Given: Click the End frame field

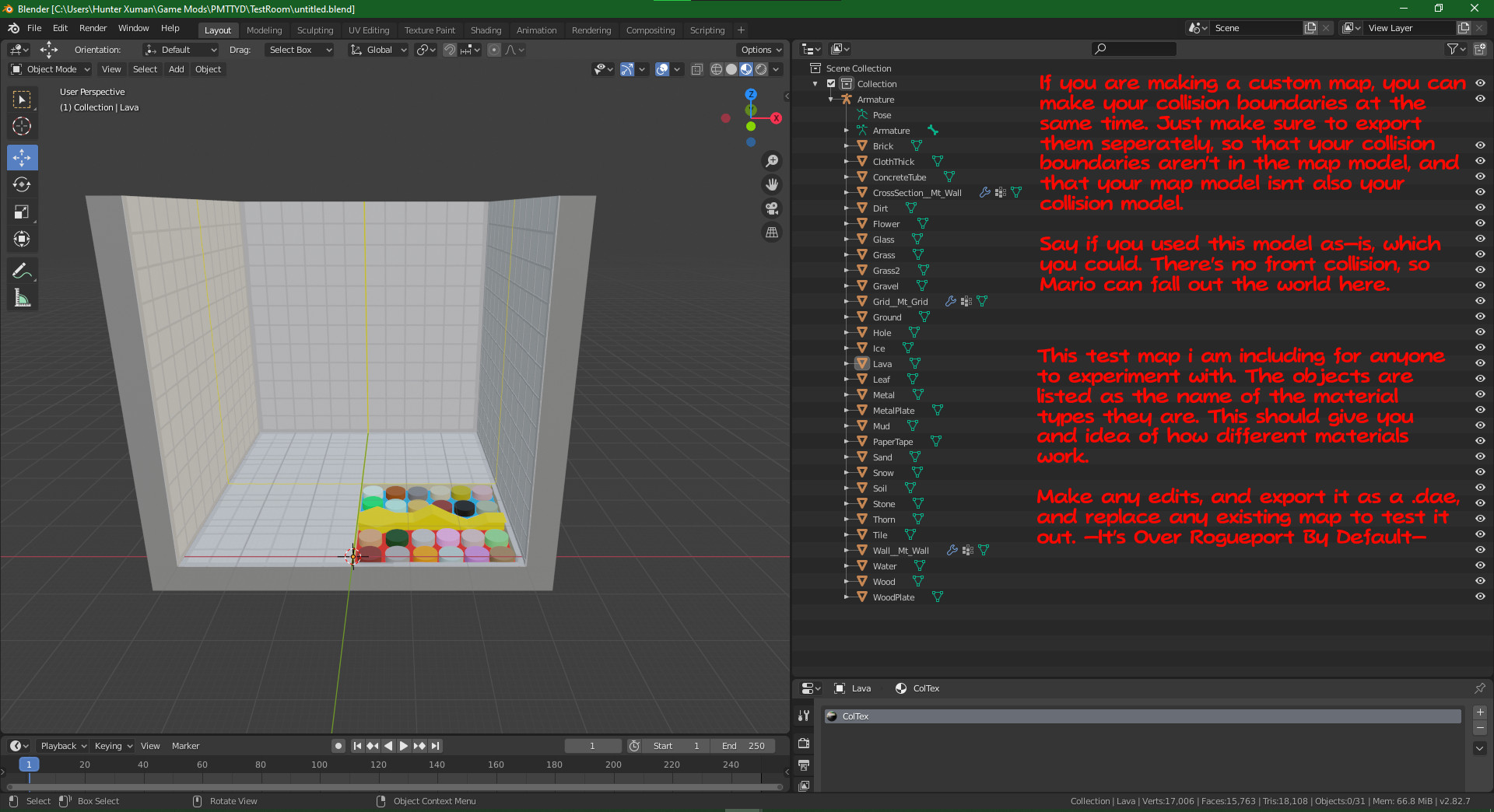Looking at the screenshot, I should [x=742, y=746].
